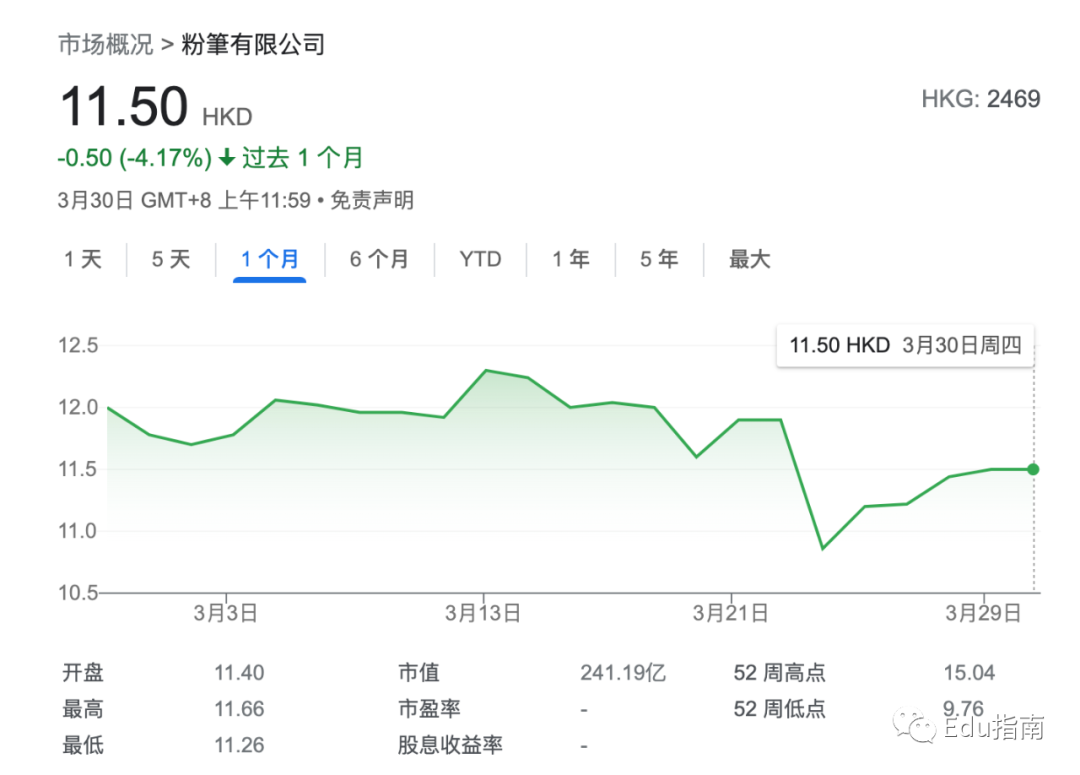
Task: Click the 11.50 HKD 3月30日周四 chart tooltip
Action: pos(905,345)
